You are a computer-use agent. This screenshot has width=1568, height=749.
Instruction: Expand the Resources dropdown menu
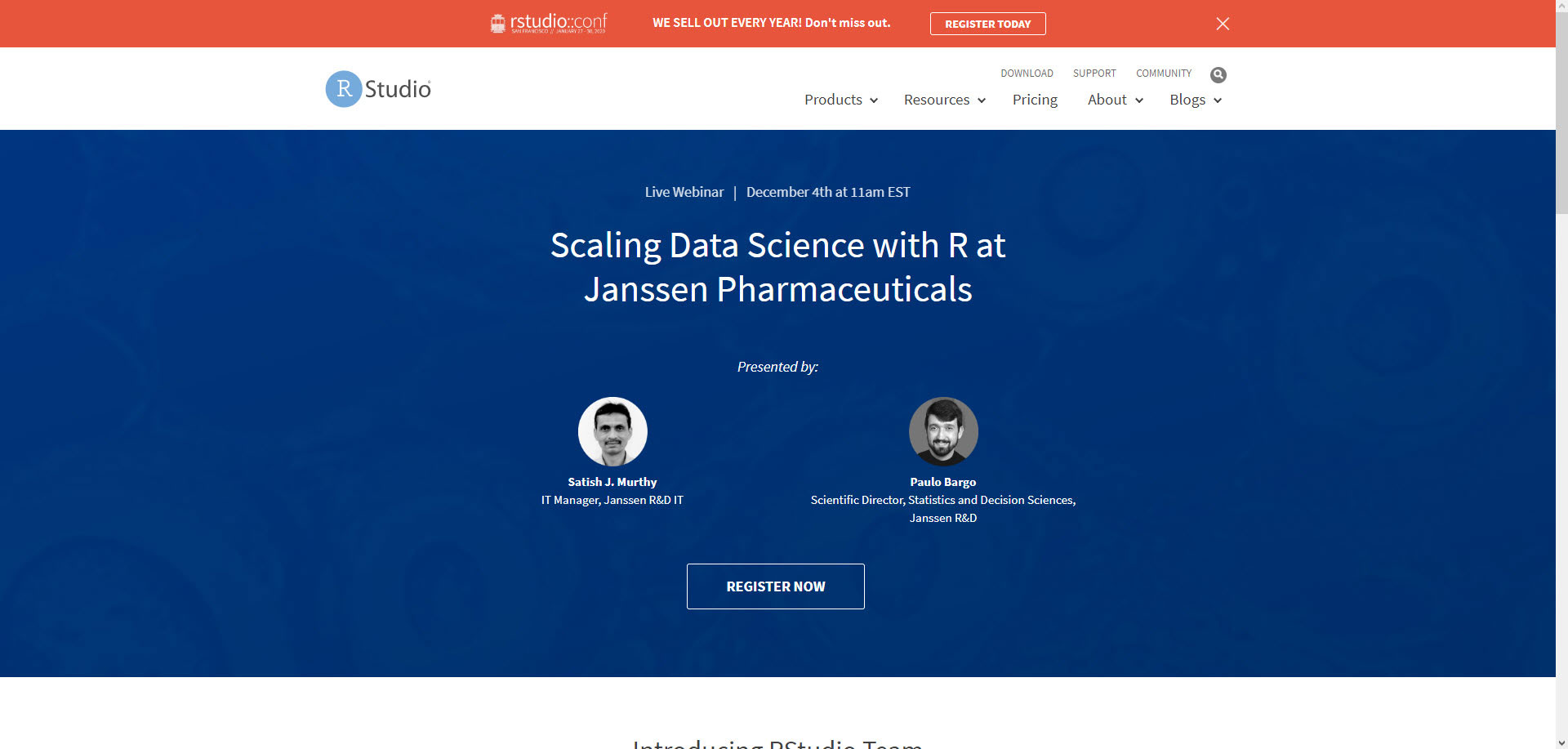pyautogui.click(x=945, y=100)
